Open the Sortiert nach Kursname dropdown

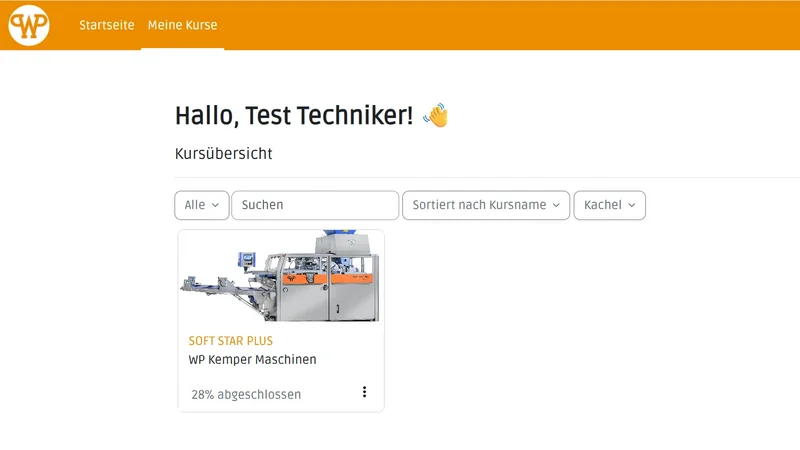pos(486,205)
